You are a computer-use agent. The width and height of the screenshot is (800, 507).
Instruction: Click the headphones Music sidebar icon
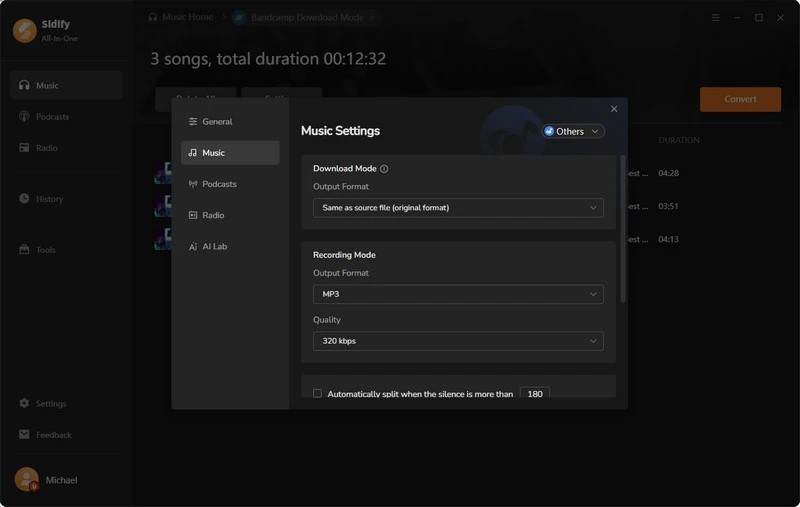pyautogui.click(x=24, y=85)
